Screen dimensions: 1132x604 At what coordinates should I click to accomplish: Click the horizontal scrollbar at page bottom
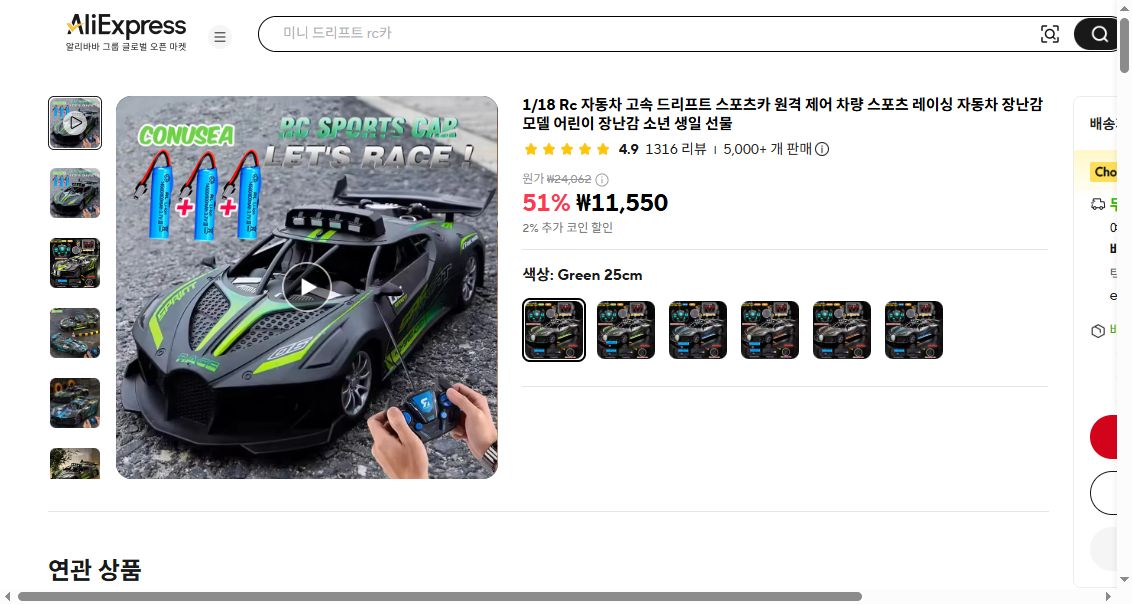point(440,597)
